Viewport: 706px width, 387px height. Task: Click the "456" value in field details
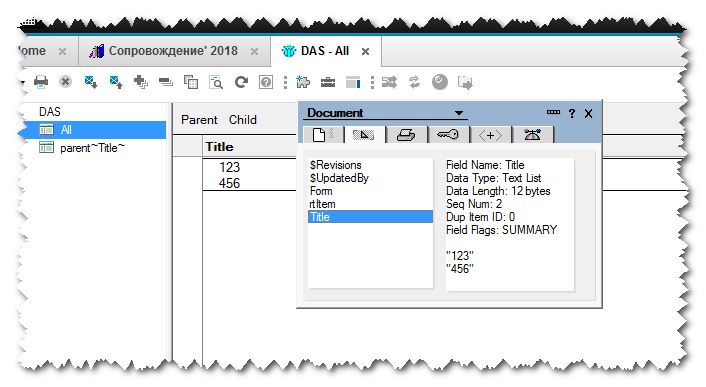460,269
